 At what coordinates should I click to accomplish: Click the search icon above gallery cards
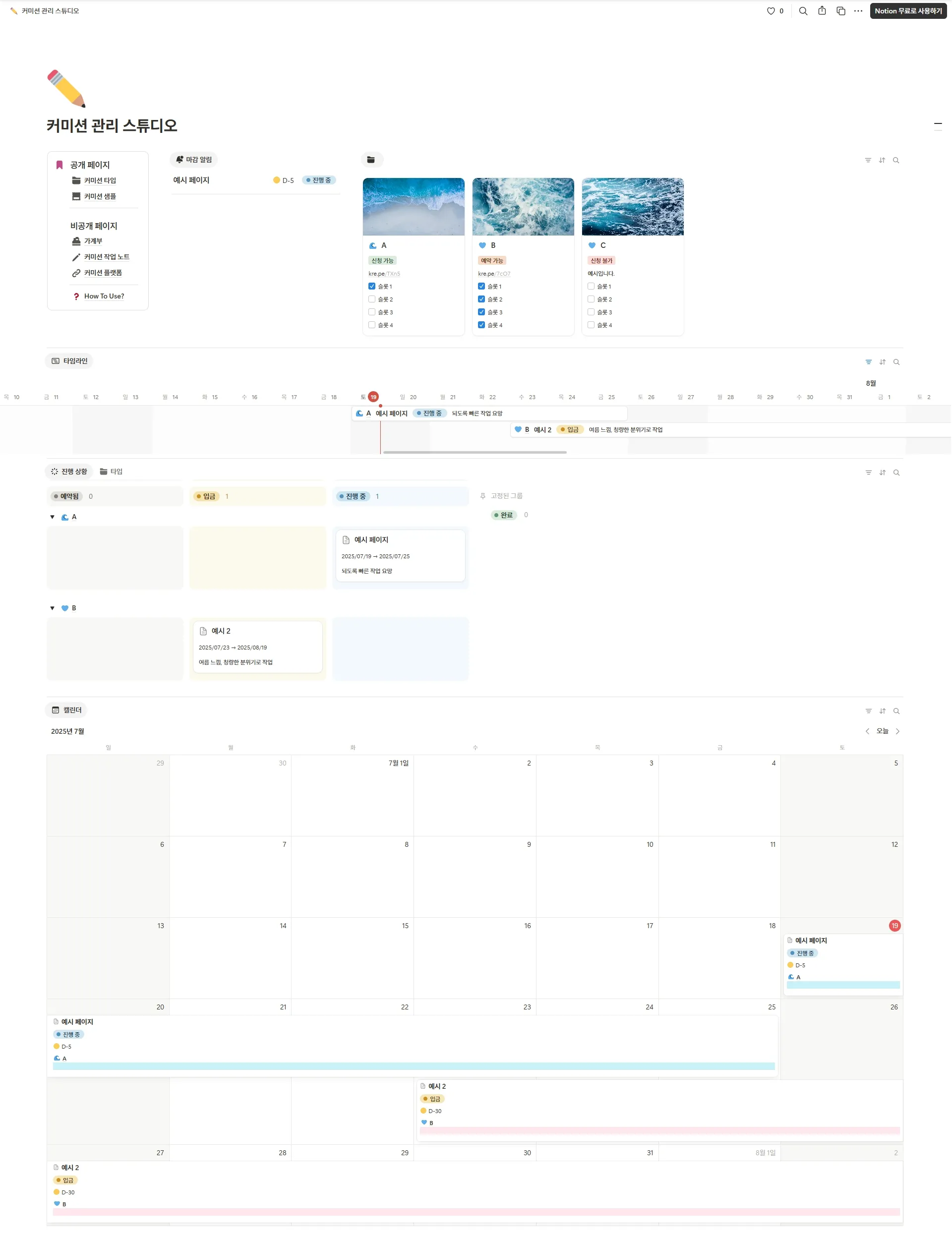pyautogui.click(x=896, y=160)
